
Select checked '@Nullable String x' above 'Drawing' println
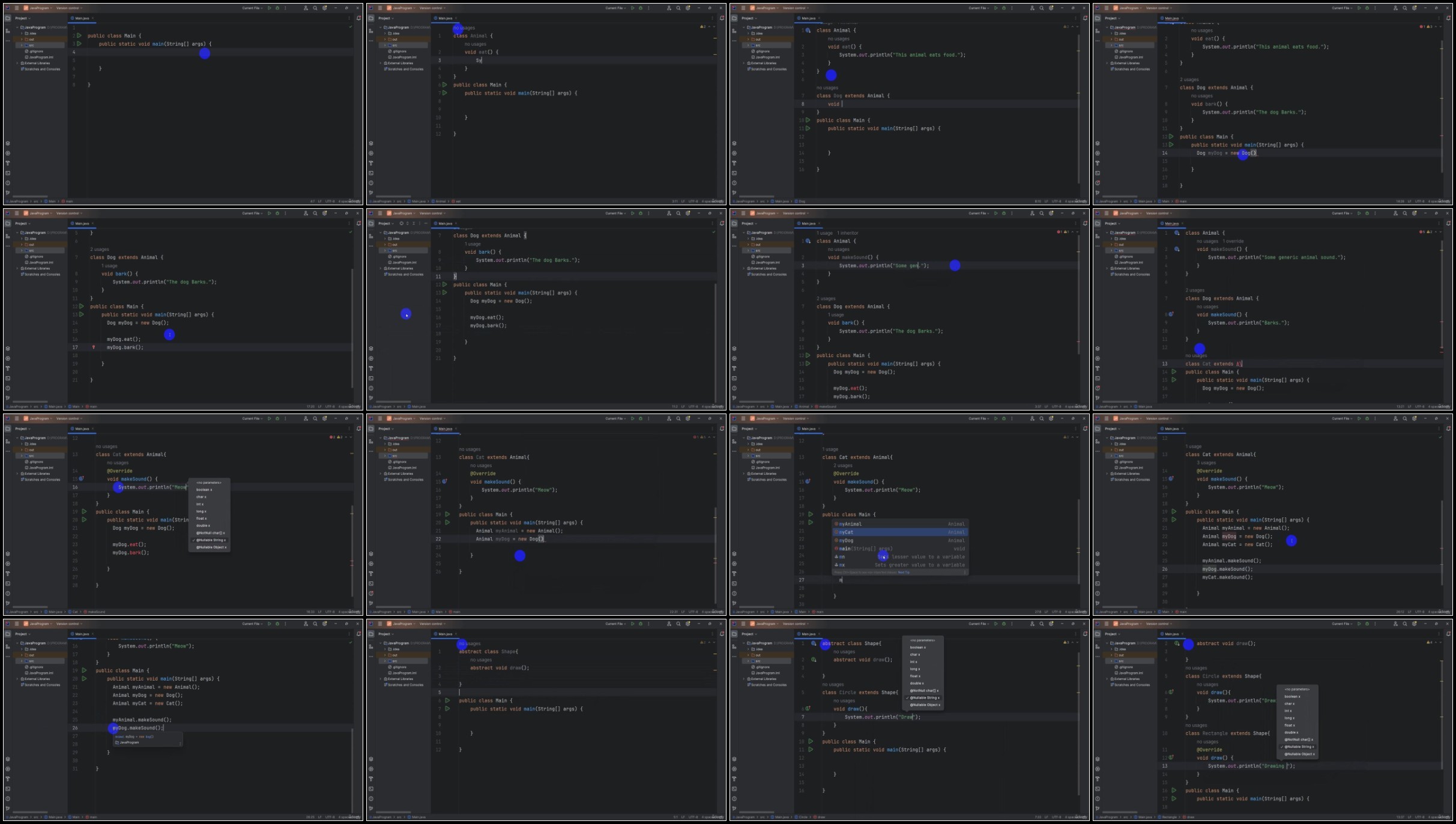click(1297, 747)
